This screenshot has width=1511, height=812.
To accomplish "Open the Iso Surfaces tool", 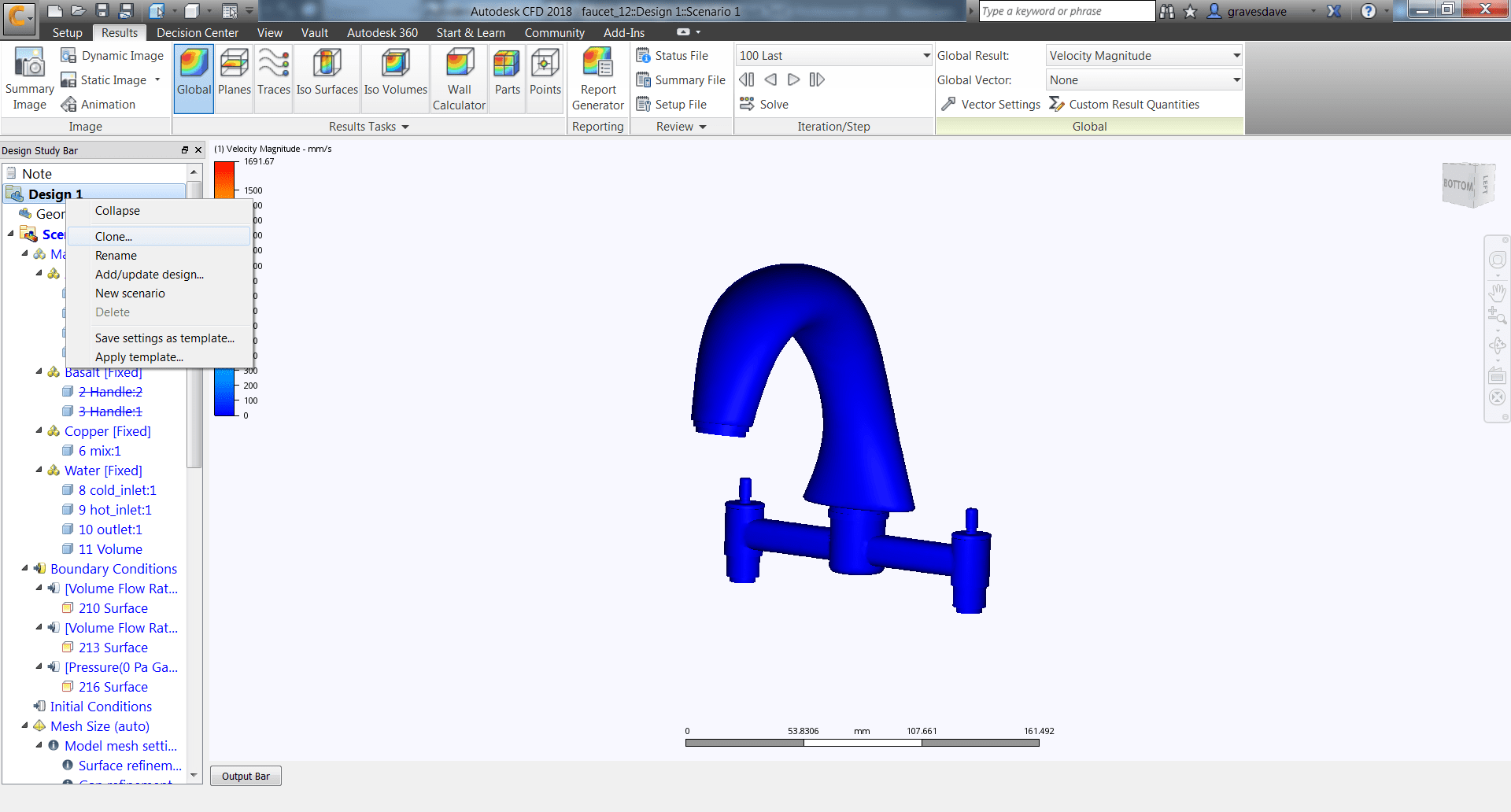I will point(326,75).
